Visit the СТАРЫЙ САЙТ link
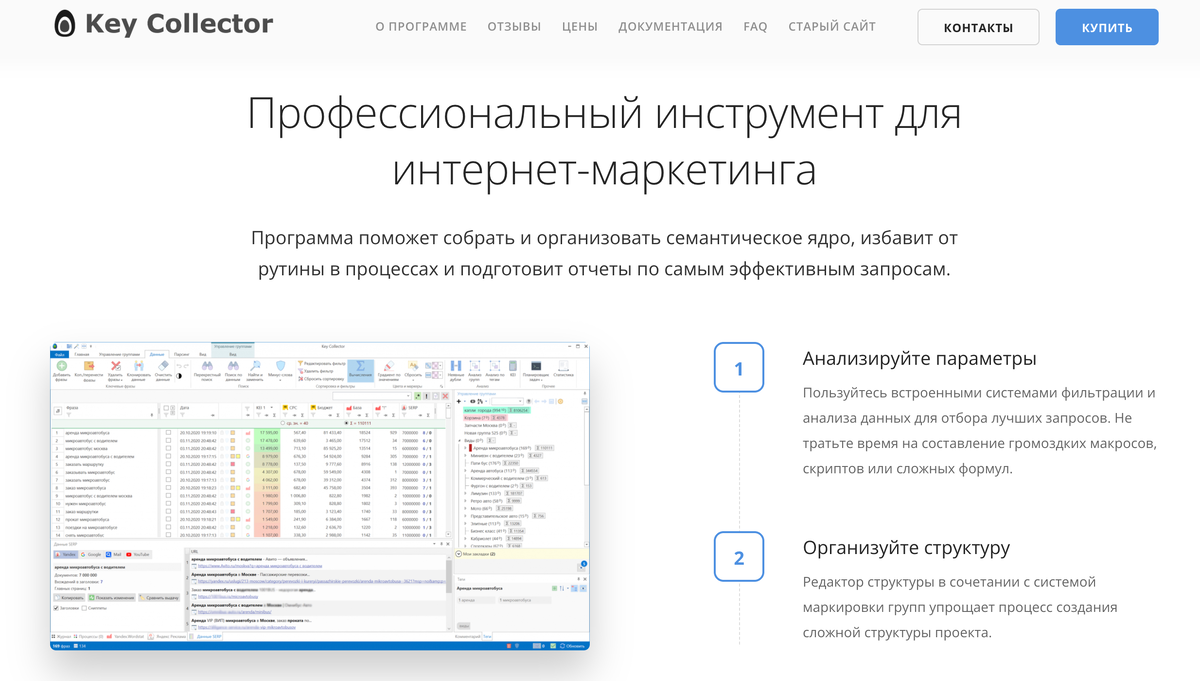This screenshot has width=1200, height=681. point(832,27)
